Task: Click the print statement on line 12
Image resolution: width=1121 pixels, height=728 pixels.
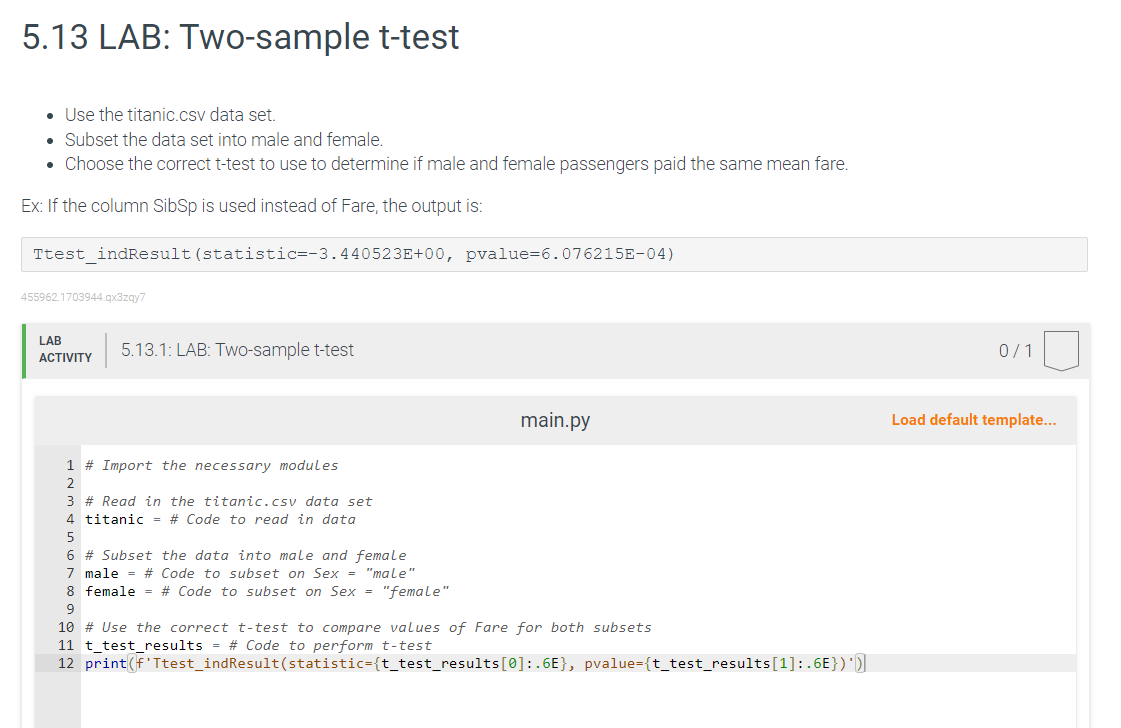Action: click(480, 664)
